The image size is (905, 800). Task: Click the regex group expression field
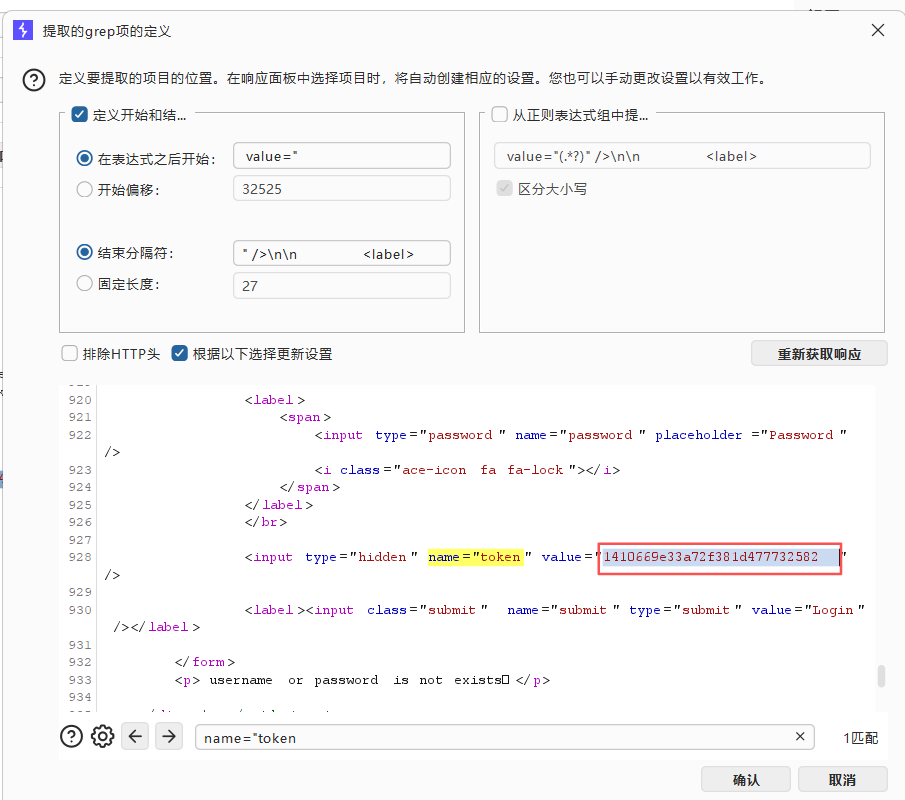coord(682,156)
